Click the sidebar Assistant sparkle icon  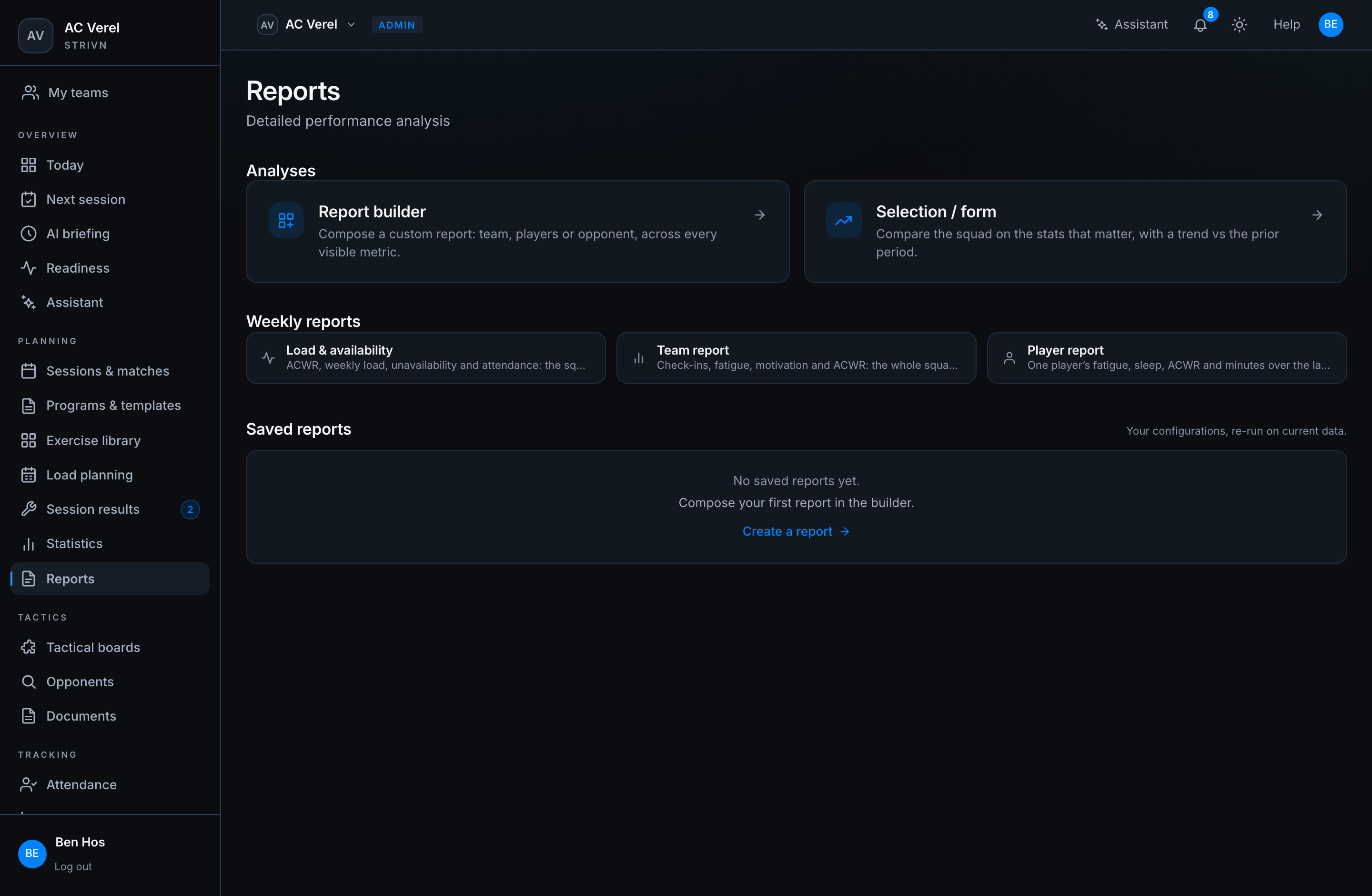[28, 302]
